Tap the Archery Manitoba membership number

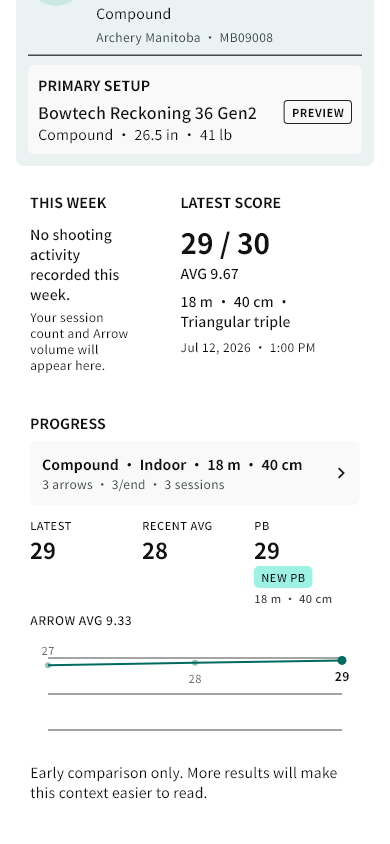pos(246,38)
